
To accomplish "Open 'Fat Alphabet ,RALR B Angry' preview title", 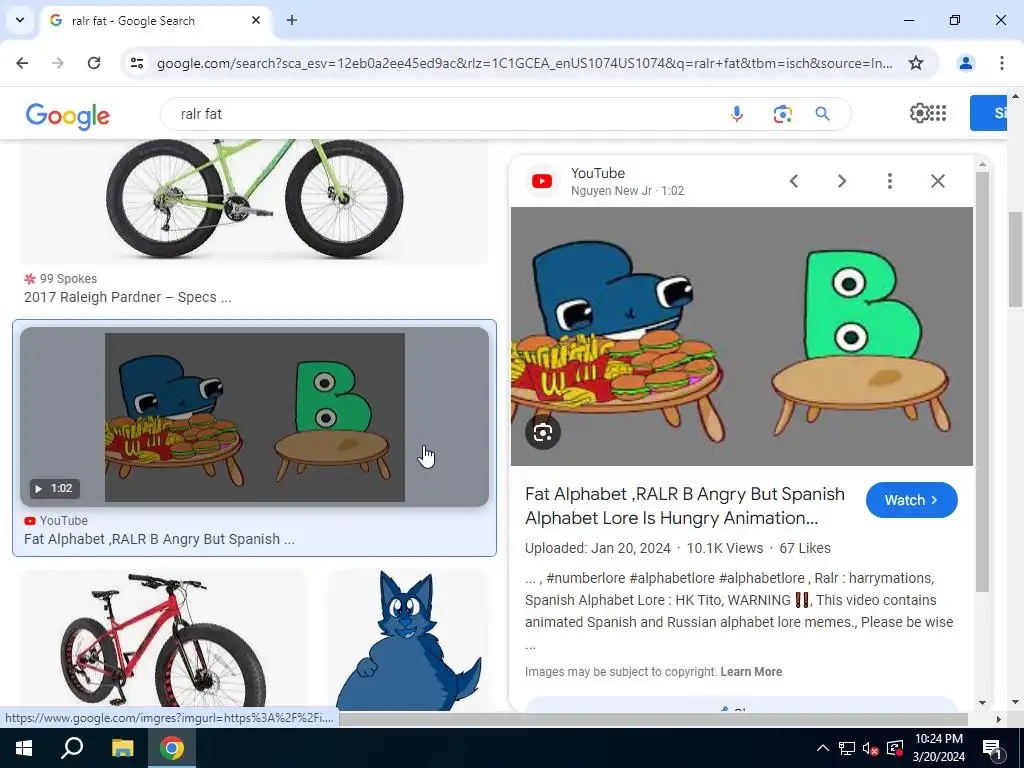I will (x=684, y=506).
